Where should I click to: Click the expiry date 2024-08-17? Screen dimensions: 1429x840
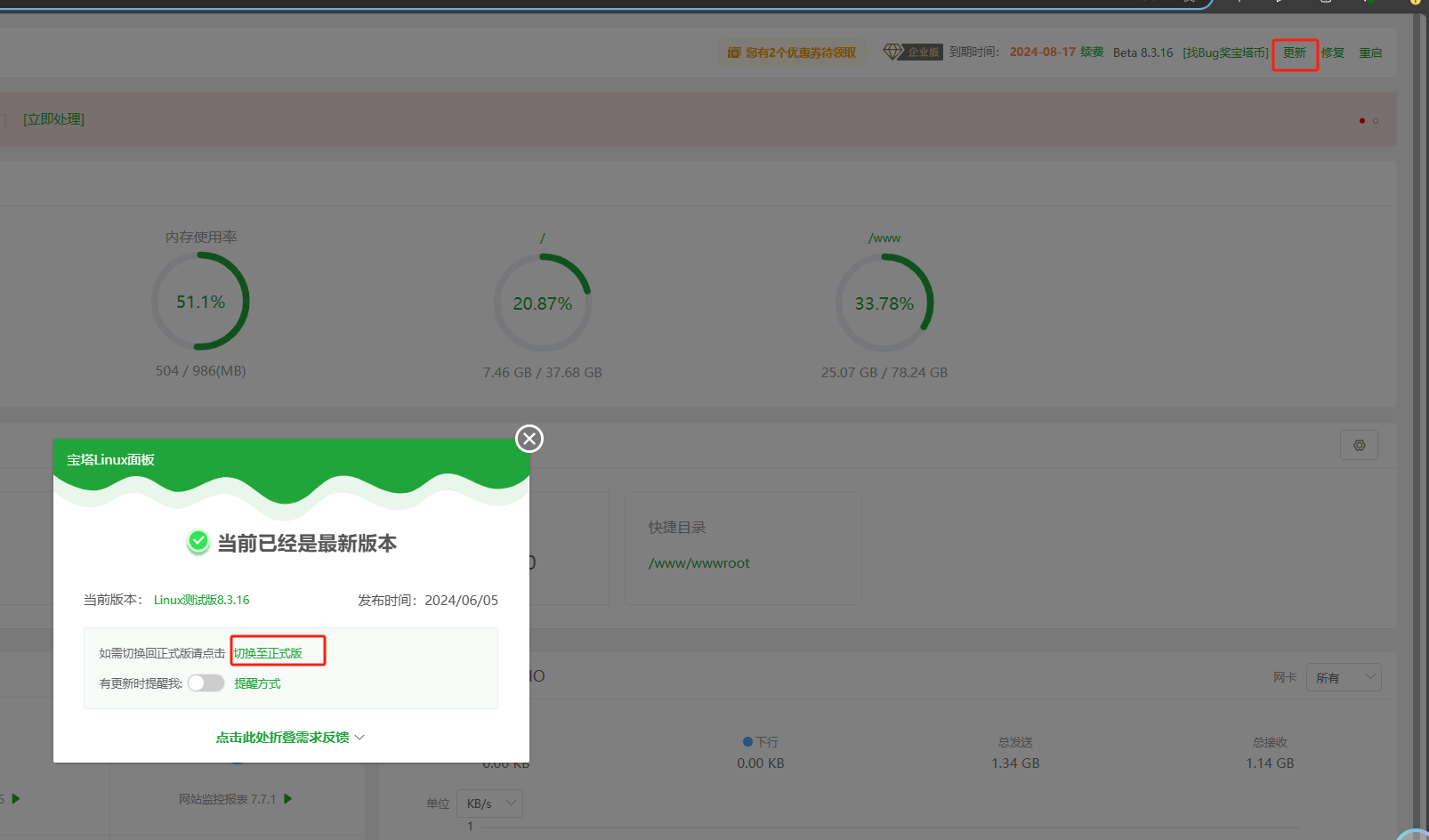[1042, 52]
